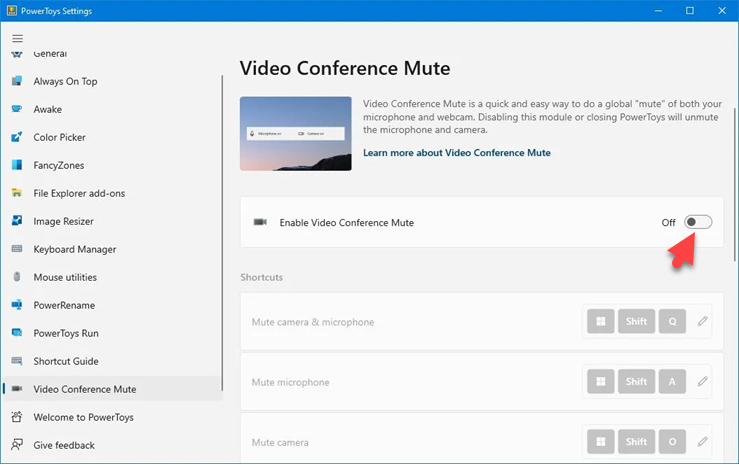
Task: Click the PowerRename sidebar icon
Action: pyautogui.click(x=17, y=305)
